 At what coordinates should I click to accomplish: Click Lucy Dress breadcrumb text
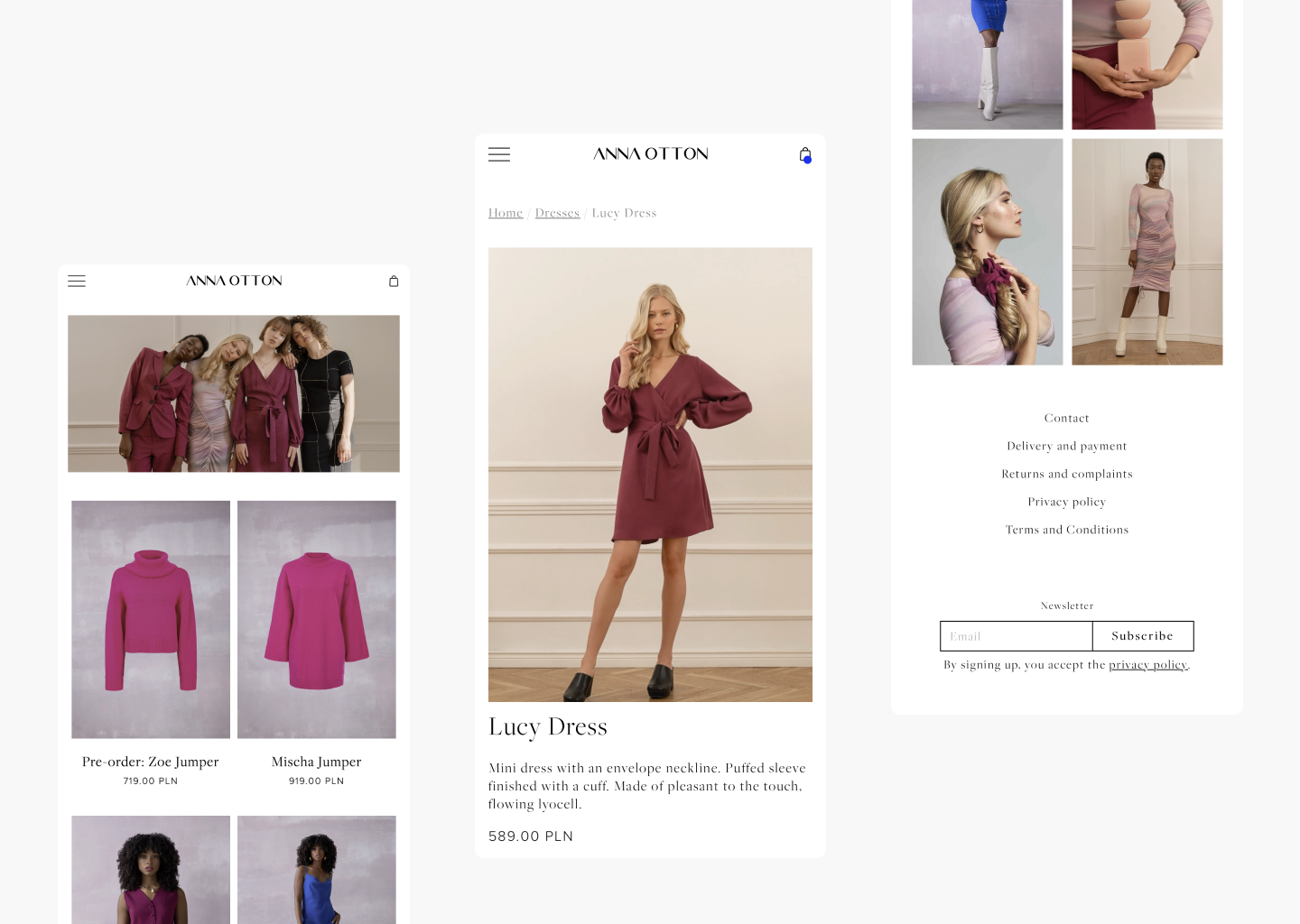[x=624, y=213]
